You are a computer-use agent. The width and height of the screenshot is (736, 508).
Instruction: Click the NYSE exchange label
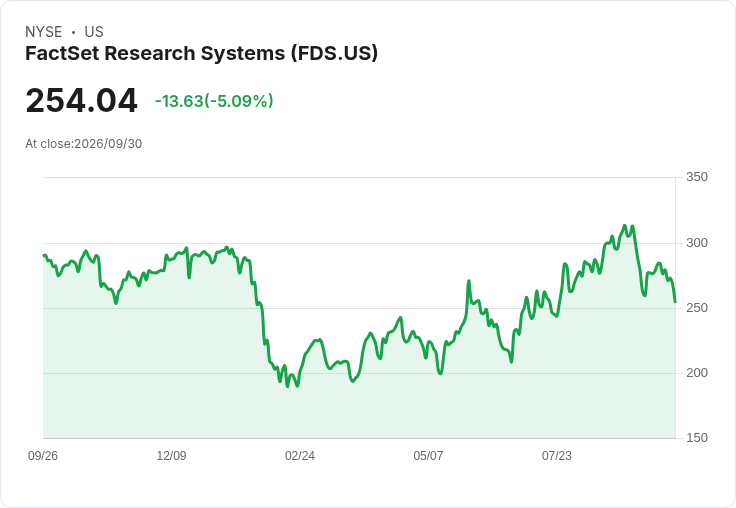44,32
